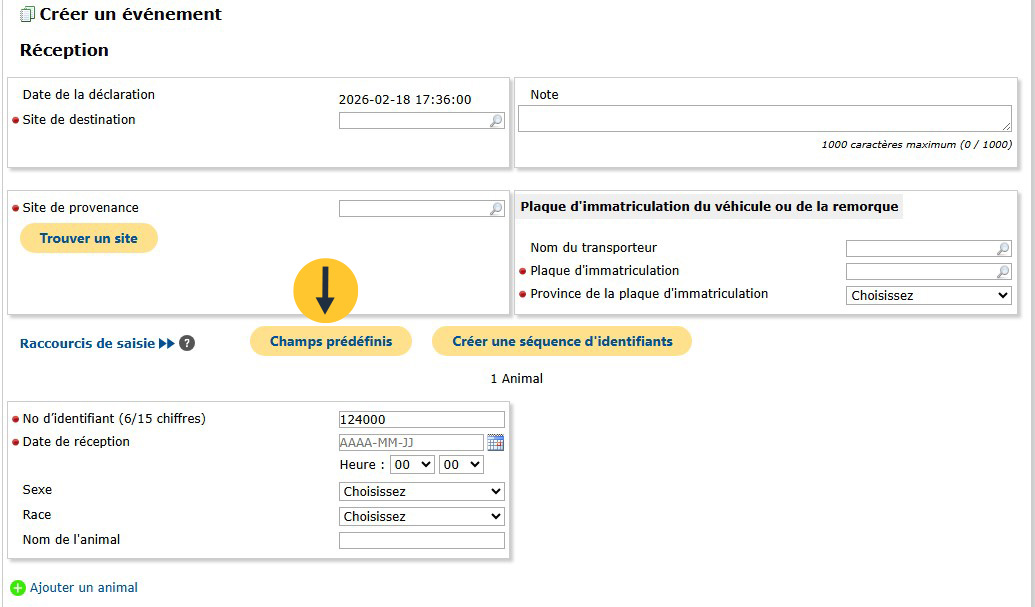Select the minutes dropdown for Heure
Viewport: 1035px width, 607px height.
tap(461, 465)
